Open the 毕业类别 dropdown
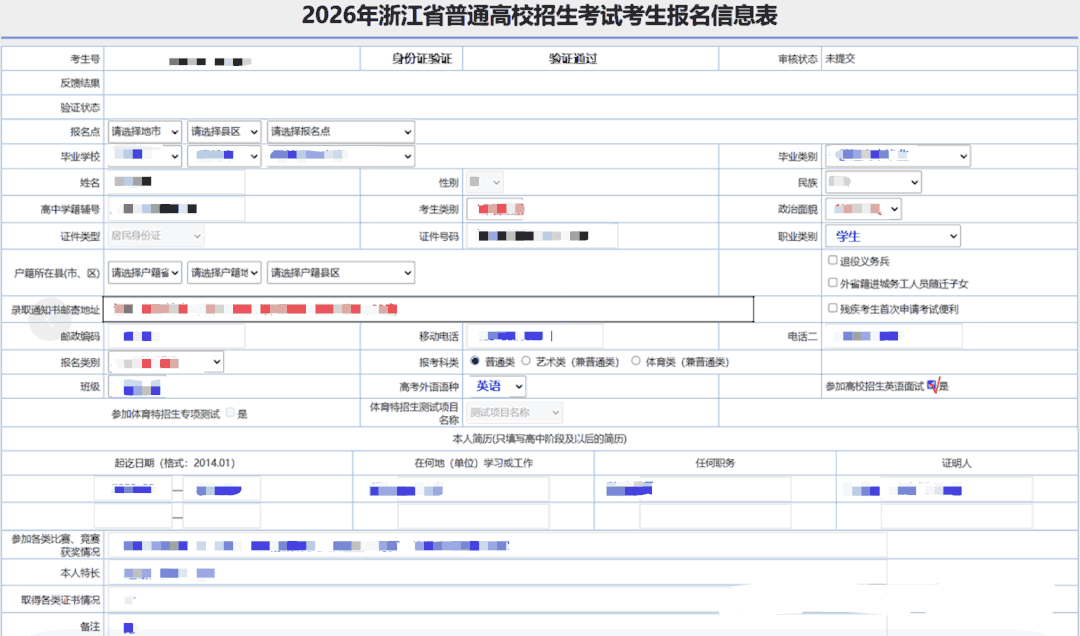Screen dimensions: 1080x636 coord(897,156)
